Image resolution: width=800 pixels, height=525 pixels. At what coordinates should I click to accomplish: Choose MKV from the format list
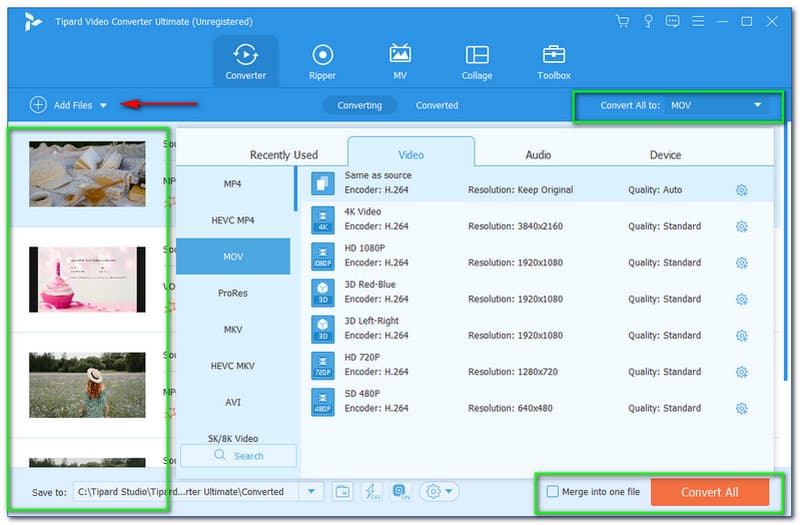click(x=232, y=329)
